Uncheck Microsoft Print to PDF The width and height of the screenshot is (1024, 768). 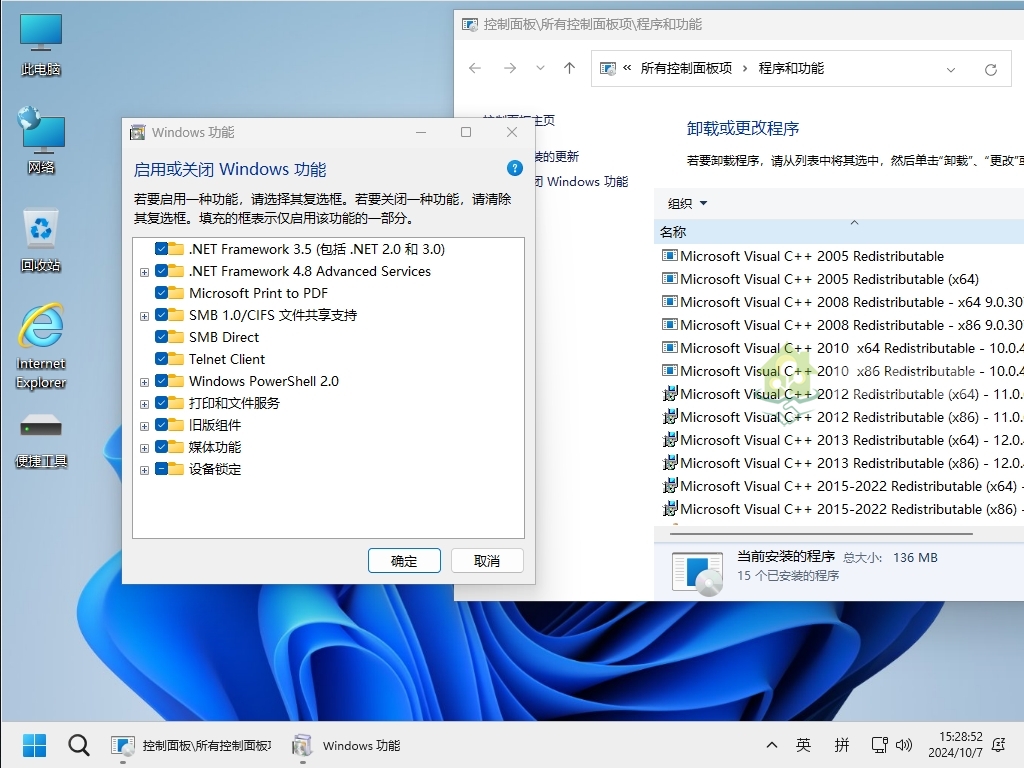(163, 293)
